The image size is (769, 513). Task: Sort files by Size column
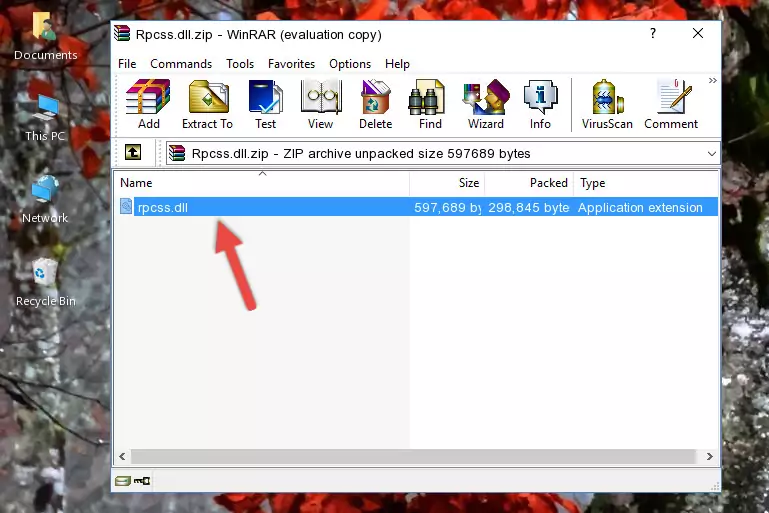(x=447, y=182)
